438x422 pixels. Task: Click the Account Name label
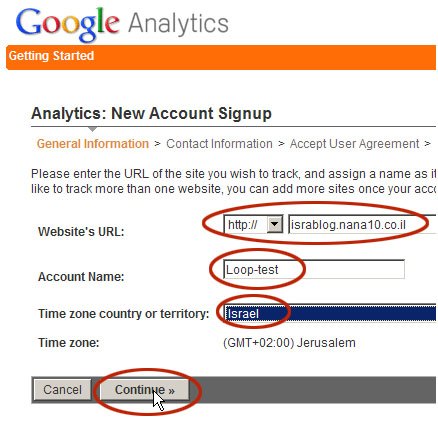point(81,277)
